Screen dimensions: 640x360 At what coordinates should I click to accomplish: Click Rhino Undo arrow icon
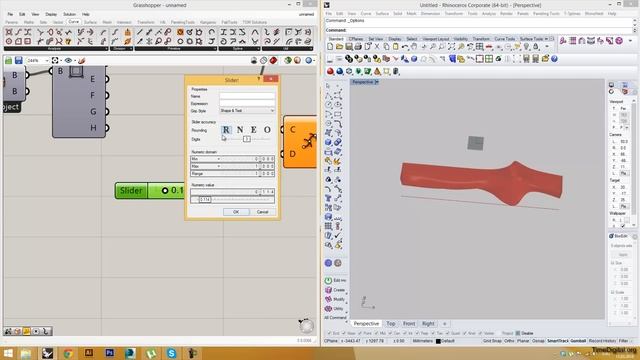[405, 47]
